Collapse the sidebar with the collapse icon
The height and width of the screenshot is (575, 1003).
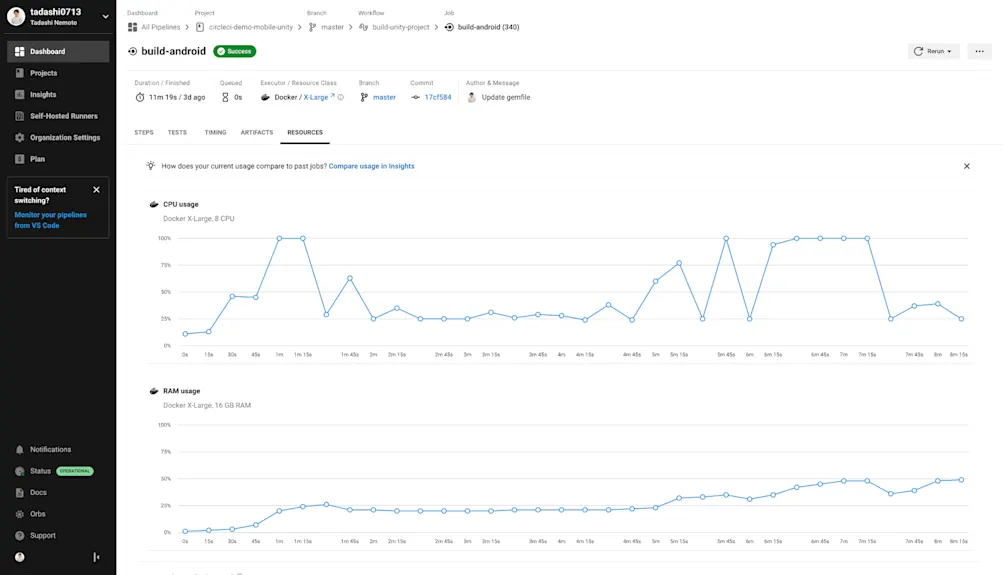tap(97, 557)
